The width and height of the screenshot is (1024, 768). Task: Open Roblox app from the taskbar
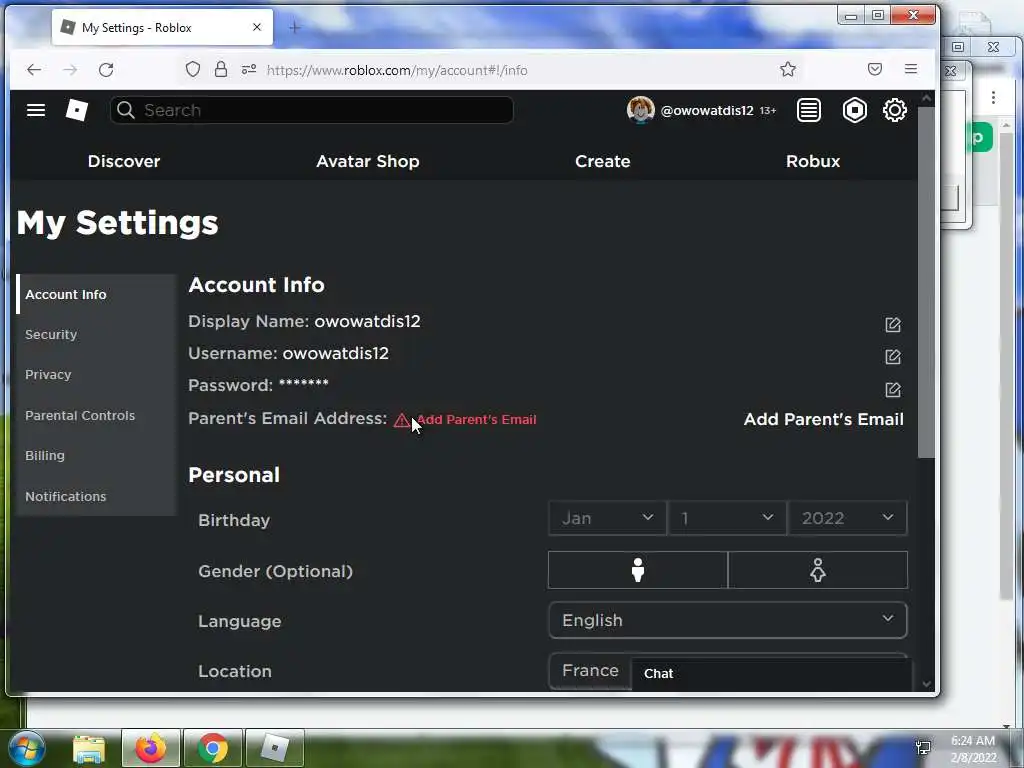tap(274, 748)
